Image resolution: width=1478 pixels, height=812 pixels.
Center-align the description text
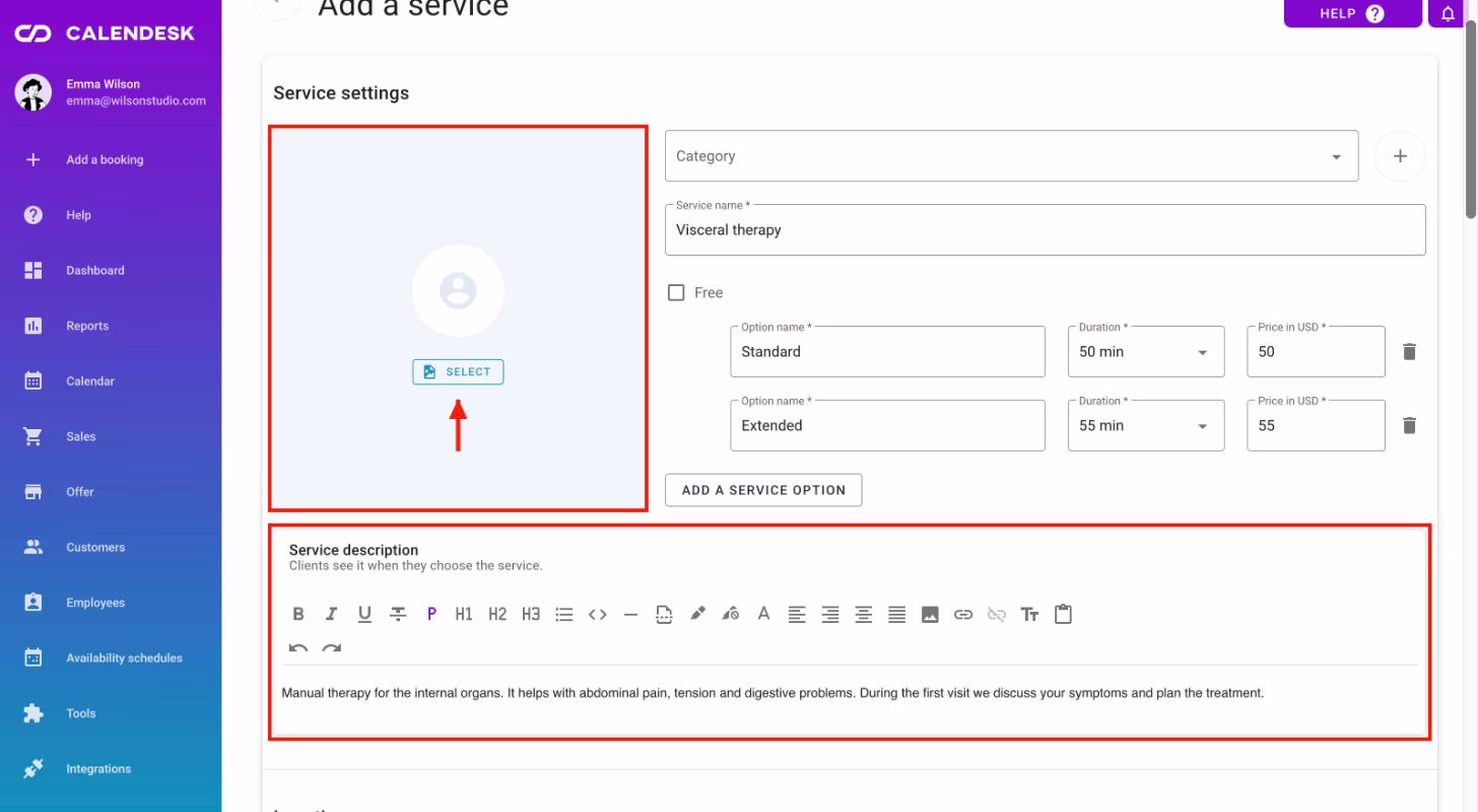tap(864, 615)
